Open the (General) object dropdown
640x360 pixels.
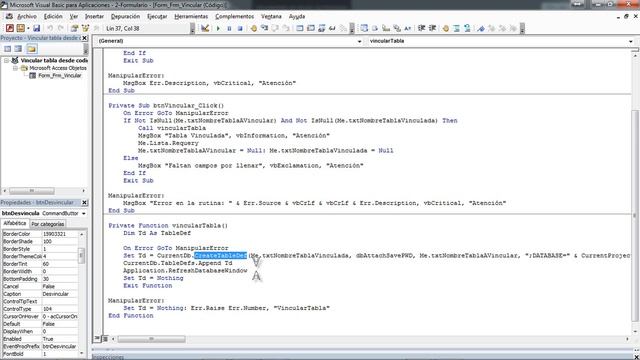click(x=359, y=41)
